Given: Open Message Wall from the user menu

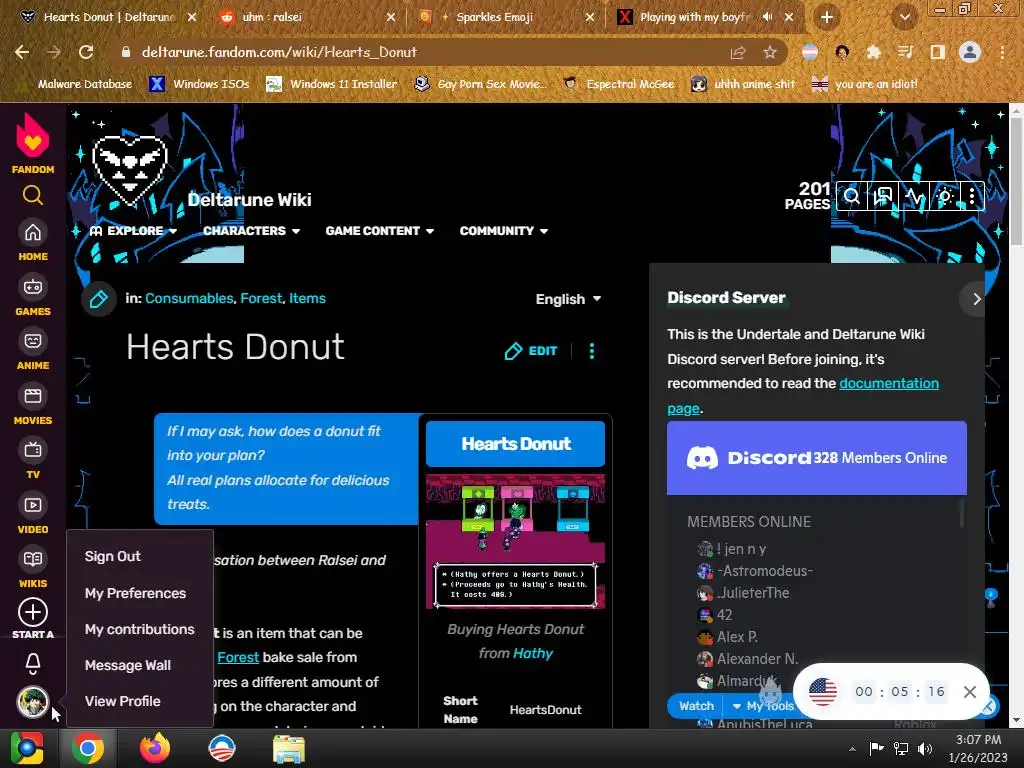Looking at the screenshot, I should point(128,665).
